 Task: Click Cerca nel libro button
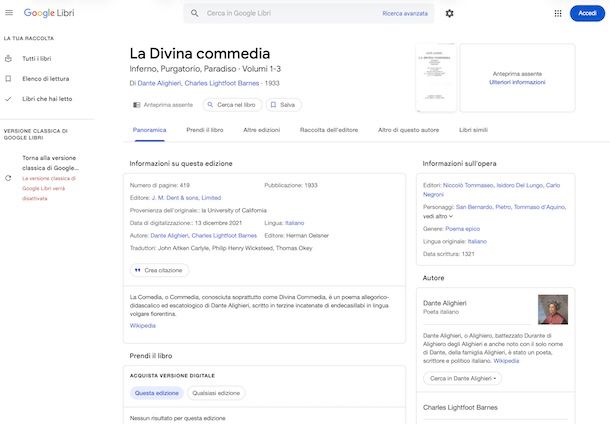click(x=232, y=105)
